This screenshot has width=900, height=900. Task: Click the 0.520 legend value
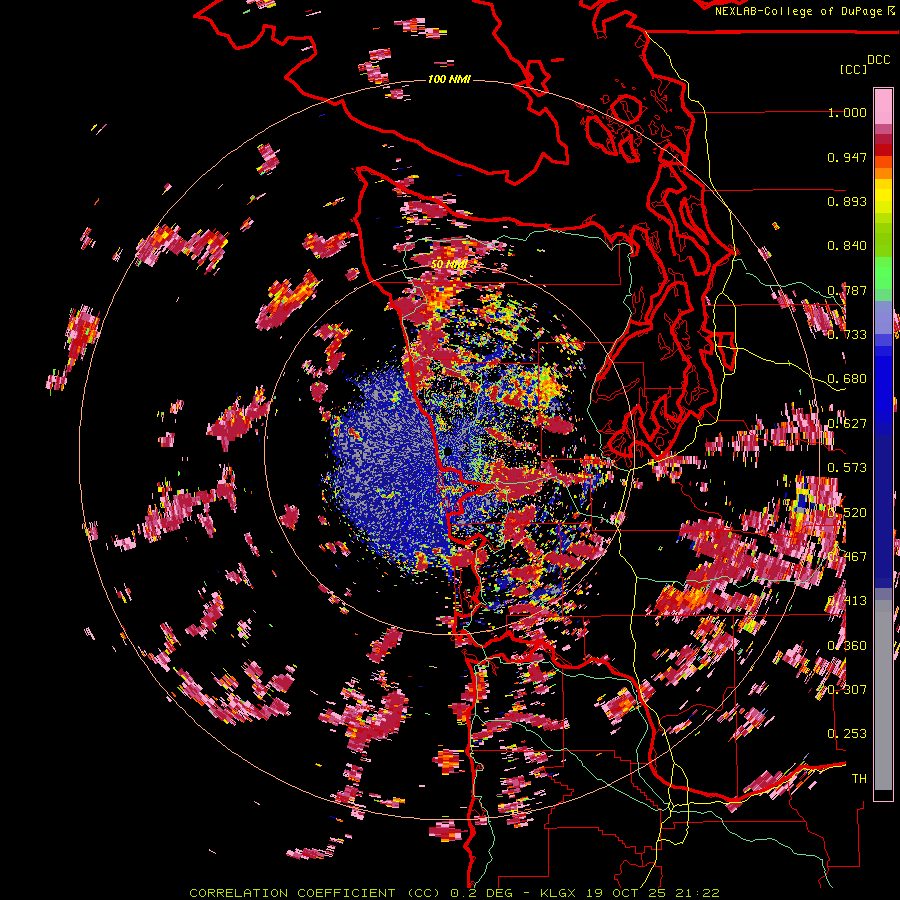click(847, 513)
